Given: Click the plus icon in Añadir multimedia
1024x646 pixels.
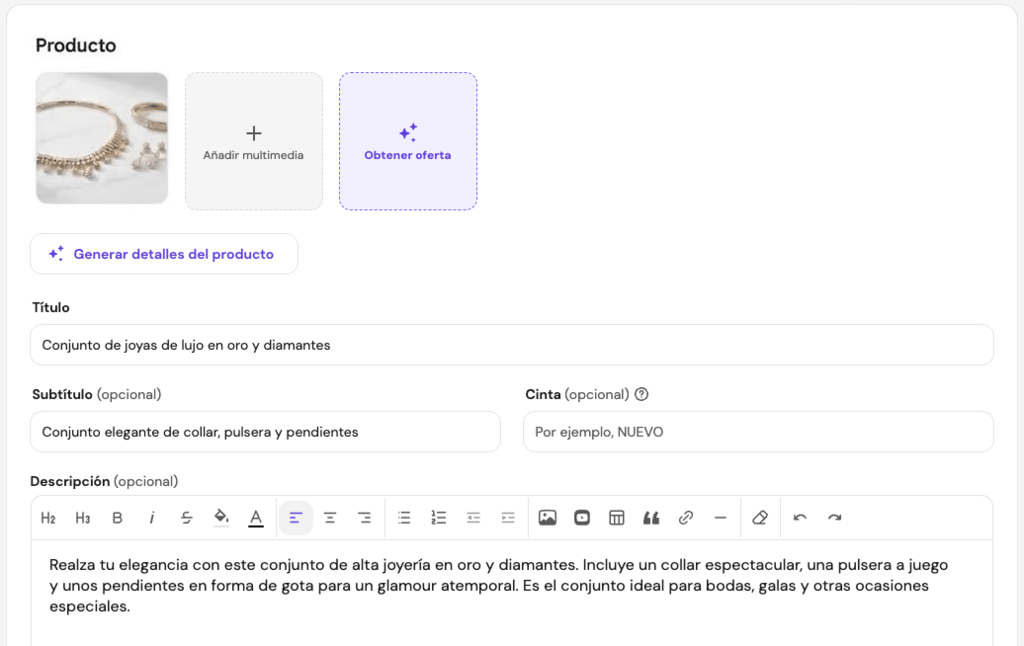Looking at the screenshot, I should coord(254,133).
